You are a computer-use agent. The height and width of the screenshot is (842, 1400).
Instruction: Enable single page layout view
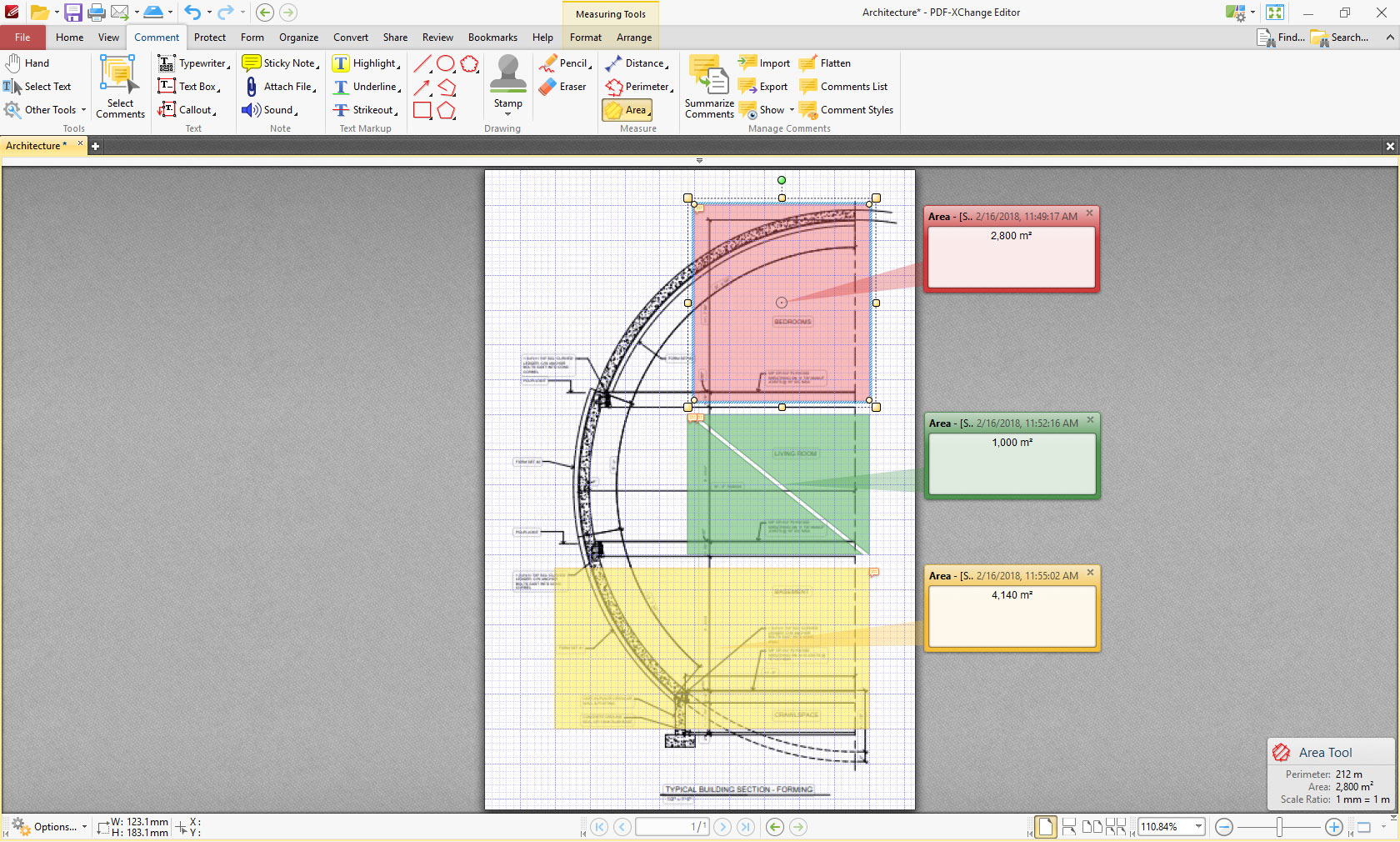(x=1045, y=827)
